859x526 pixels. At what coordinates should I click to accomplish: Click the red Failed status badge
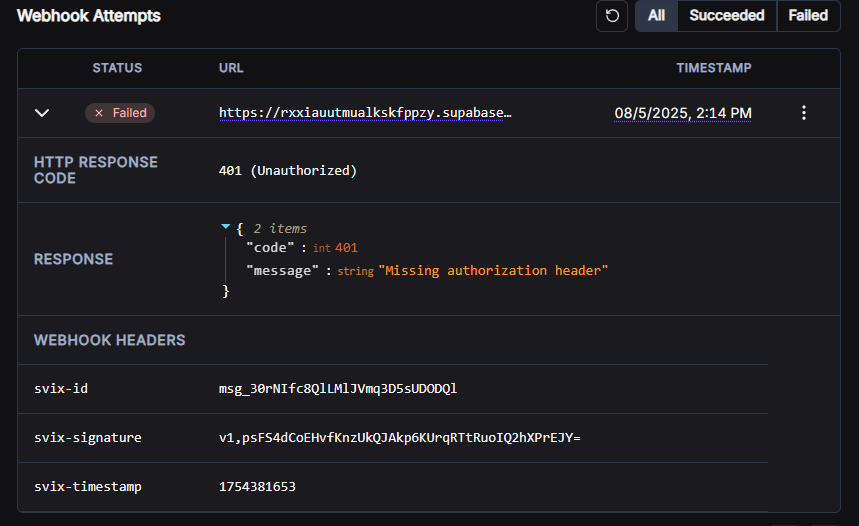pyautogui.click(x=120, y=113)
